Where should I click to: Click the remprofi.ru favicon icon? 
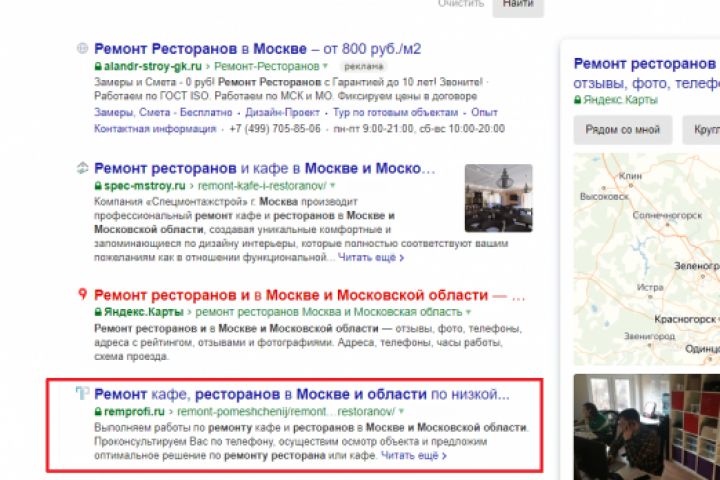(82, 393)
